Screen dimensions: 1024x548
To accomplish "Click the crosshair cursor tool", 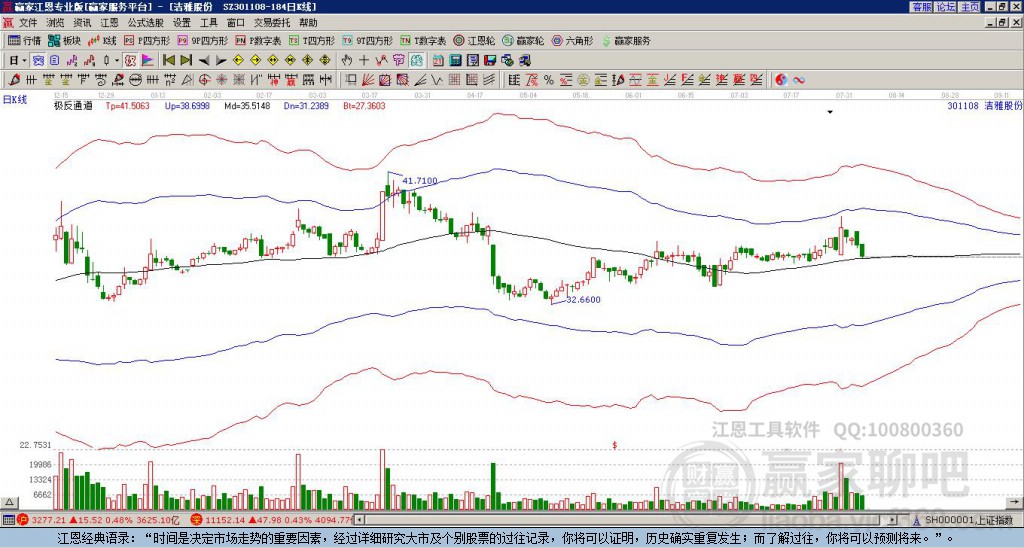I will click(364, 60).
